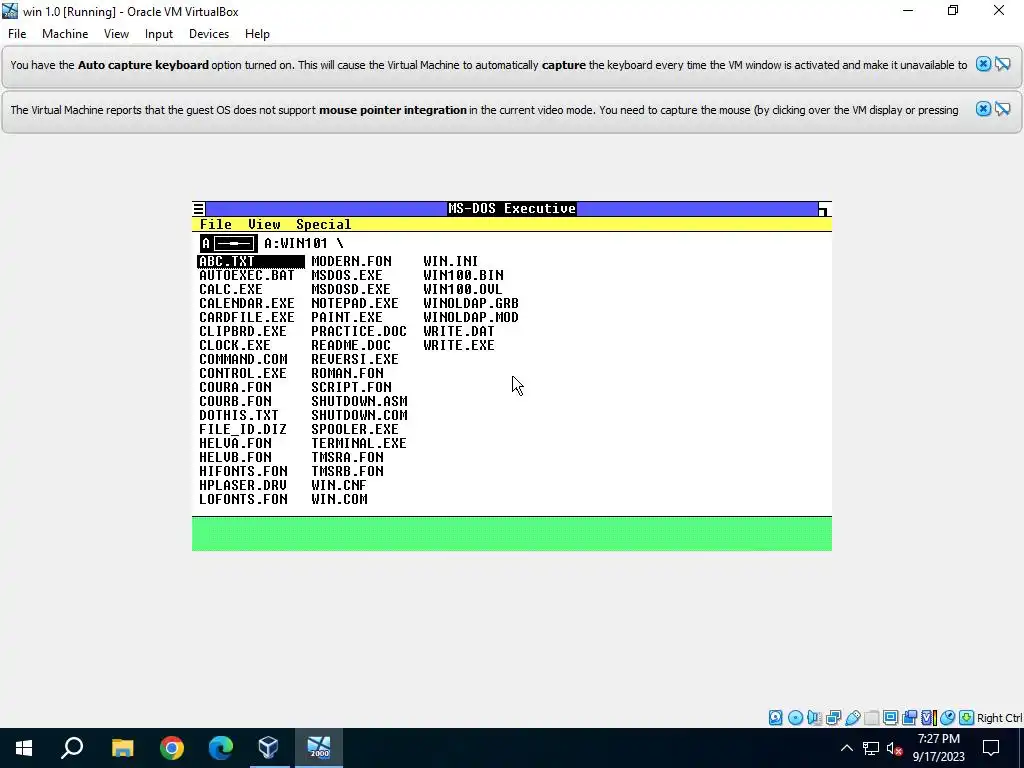Select WIN.COM in the file list
Image resolution: width=1024 pixels, height=768 pixels.
pos(339,500)
